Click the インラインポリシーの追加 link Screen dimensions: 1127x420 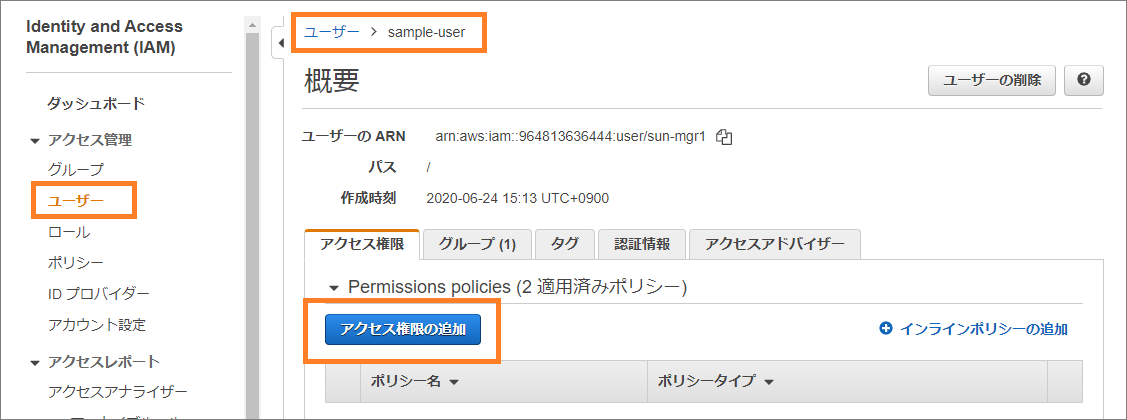coord(983,329)
